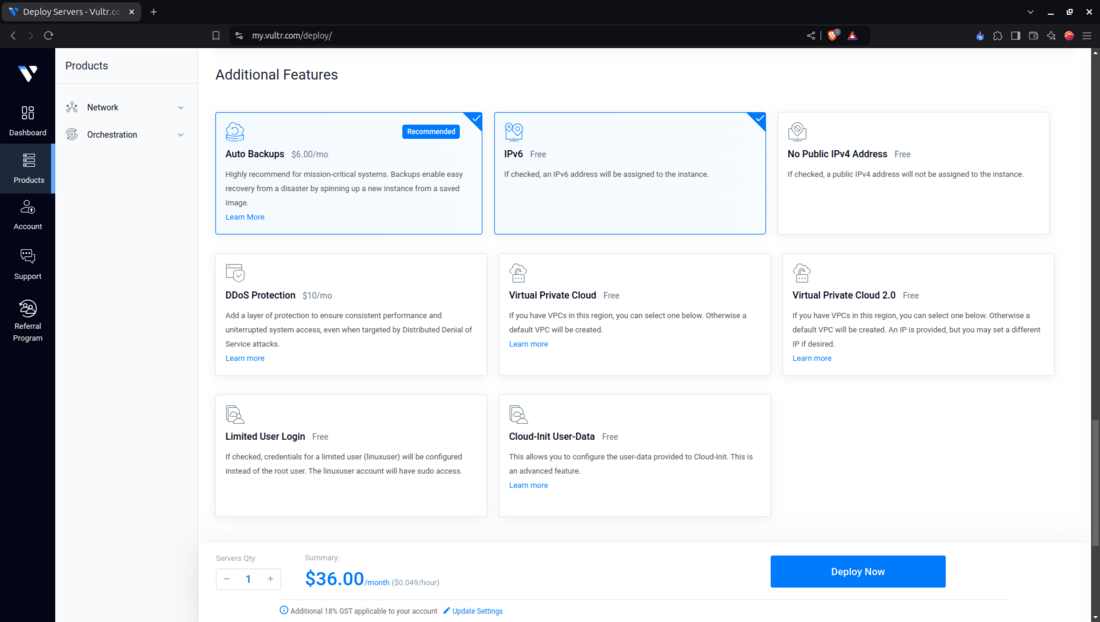This screenshot has height=622, width=1100.
Task: Enable the DDoS Protection card
Action: coord(351,314)
